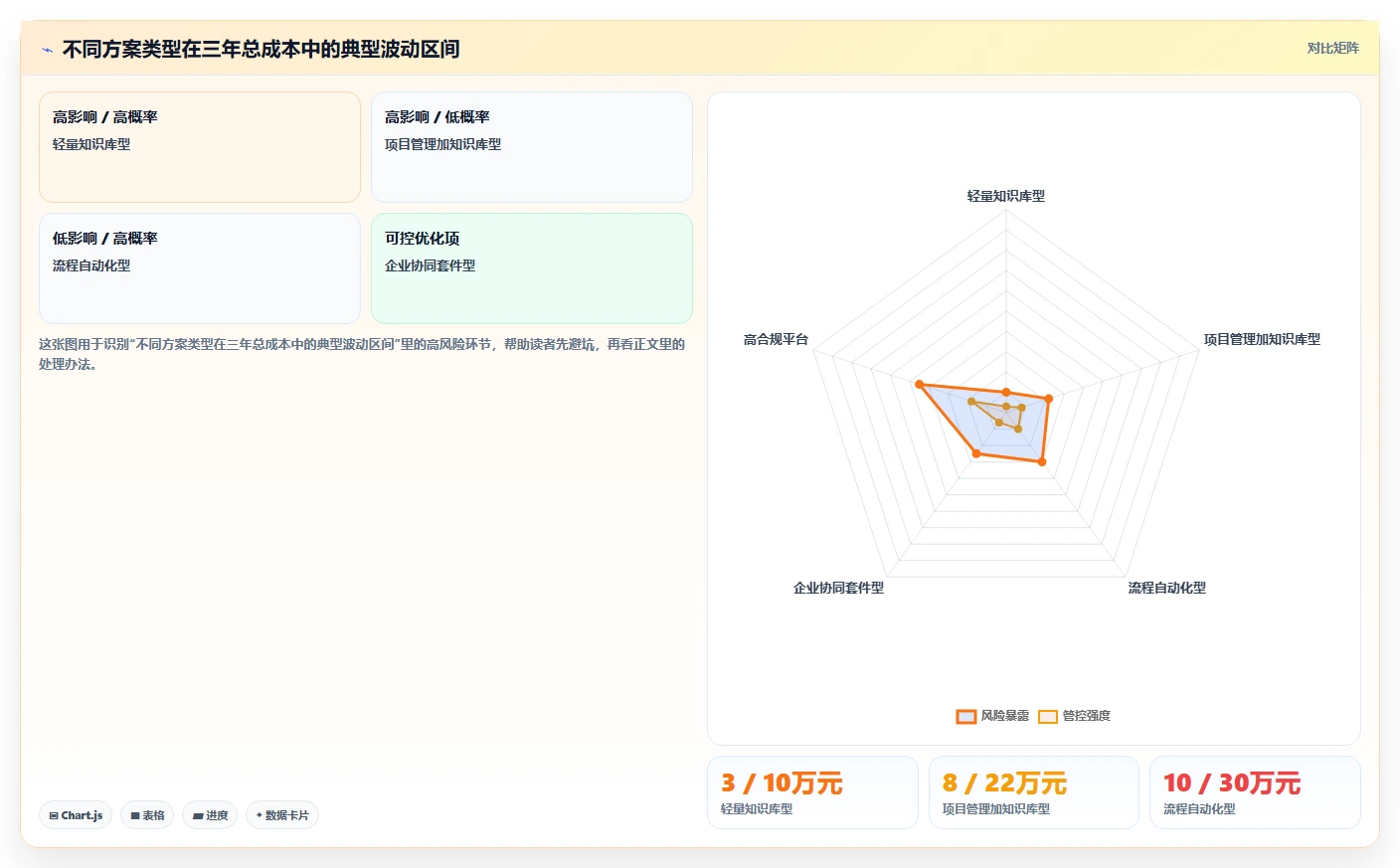Select the 高影响 / 高概率 card
The image size is (1400, 868).
(x=200, y=147)
